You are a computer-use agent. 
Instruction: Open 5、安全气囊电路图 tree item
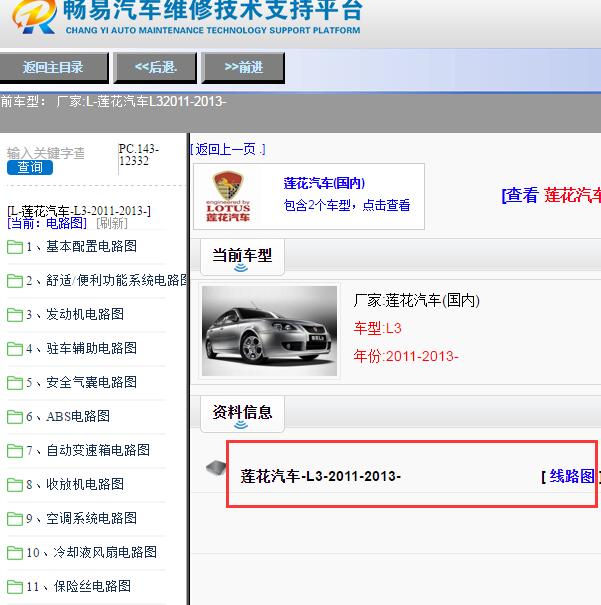click(x=81, y=382)
